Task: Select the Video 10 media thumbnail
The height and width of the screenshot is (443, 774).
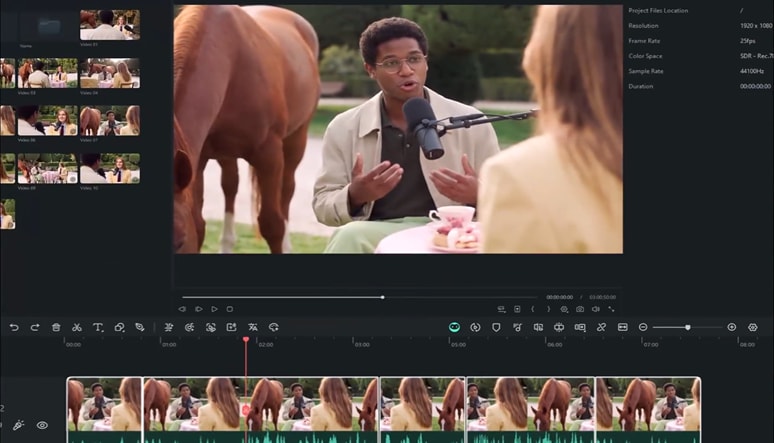Action: (x=110, y=168)
